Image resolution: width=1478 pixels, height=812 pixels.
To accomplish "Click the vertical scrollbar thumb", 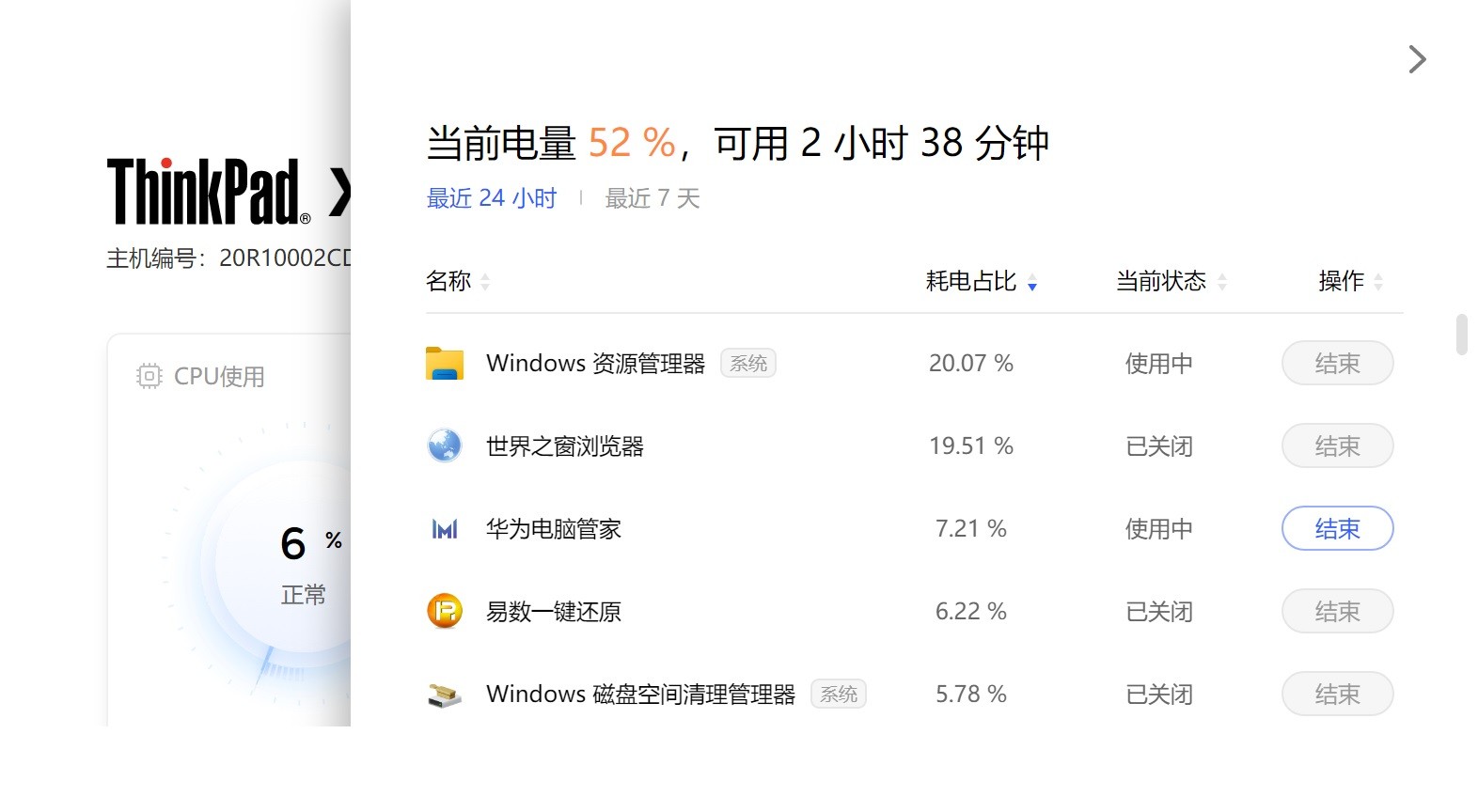I will pyautogui.click(x=1461, y=335).
